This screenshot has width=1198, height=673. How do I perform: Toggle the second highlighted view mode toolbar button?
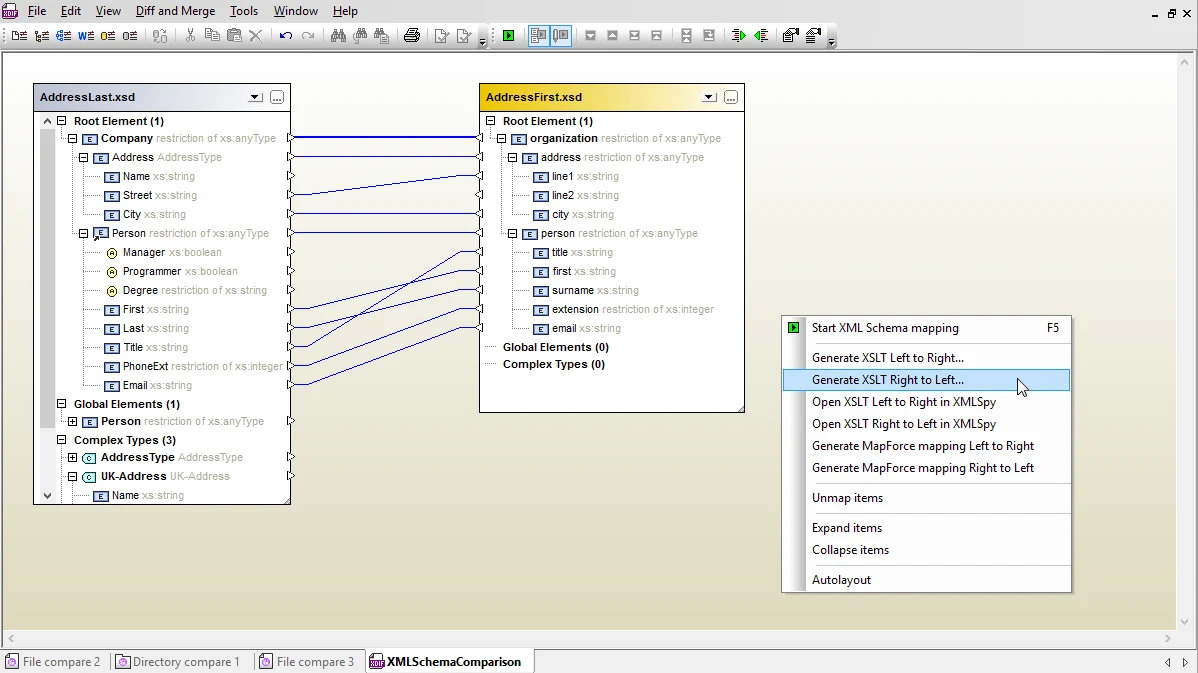tap(561, 35)
